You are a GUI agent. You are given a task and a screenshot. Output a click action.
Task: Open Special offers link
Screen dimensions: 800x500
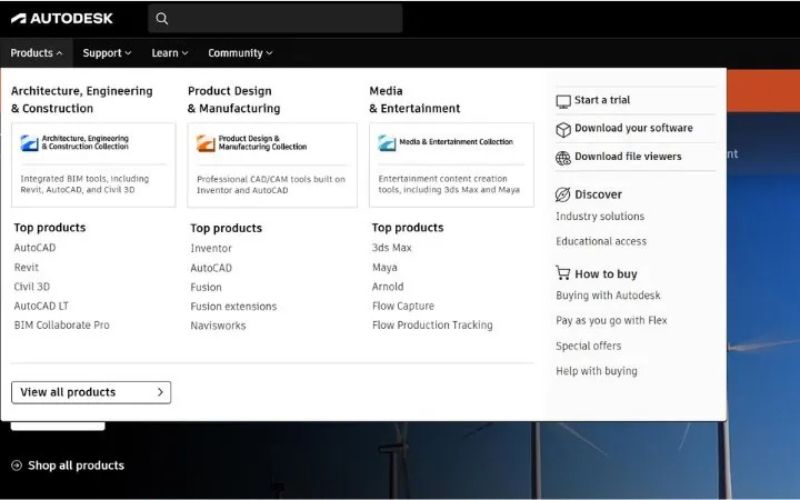[x=589, y=346]
